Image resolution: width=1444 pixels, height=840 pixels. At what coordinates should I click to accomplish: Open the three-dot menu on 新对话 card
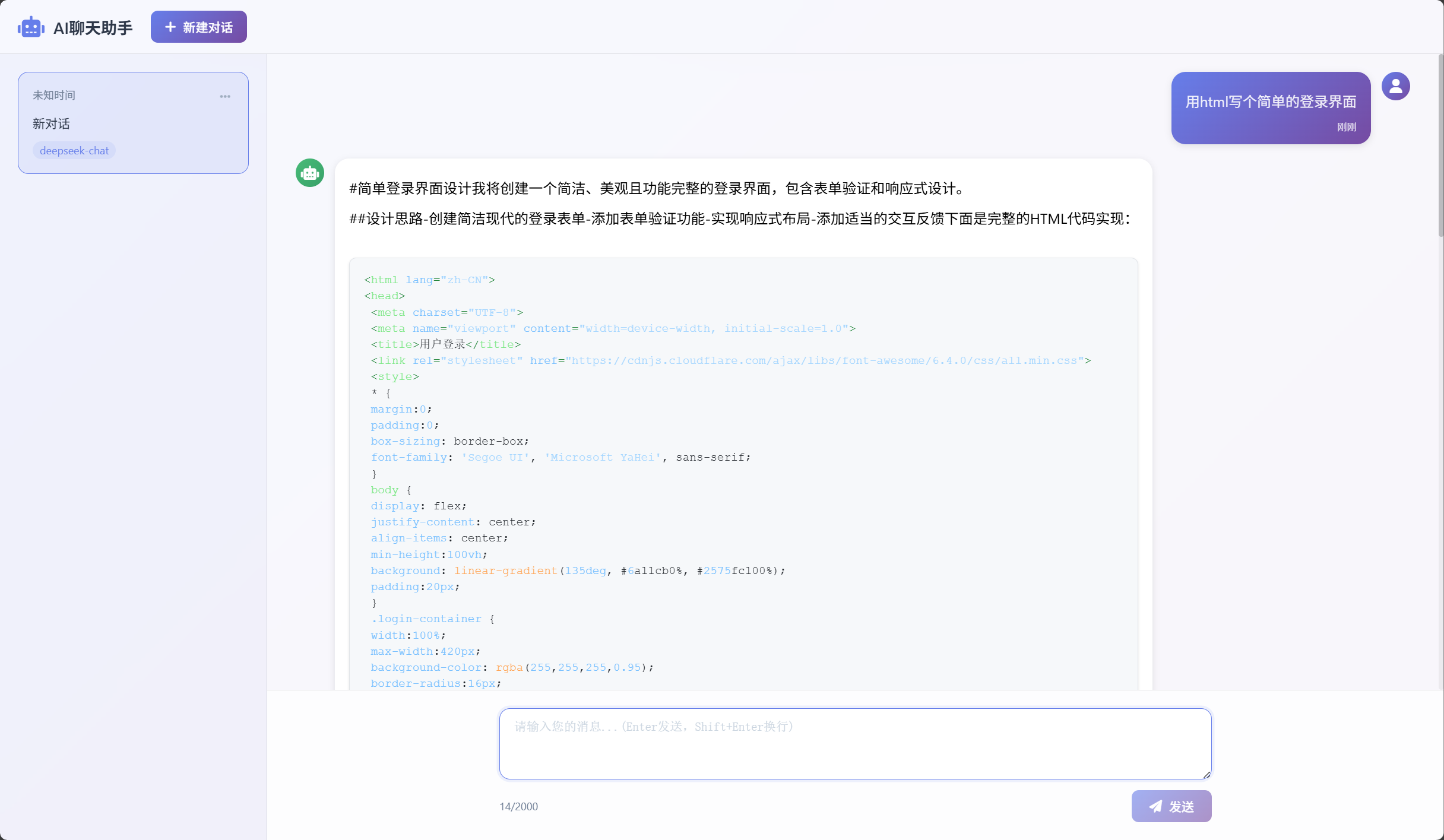tap(225, 96)
